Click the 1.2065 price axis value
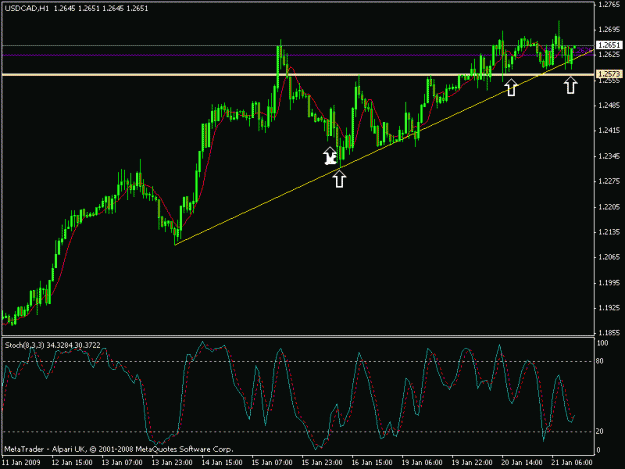 [609, 257]
